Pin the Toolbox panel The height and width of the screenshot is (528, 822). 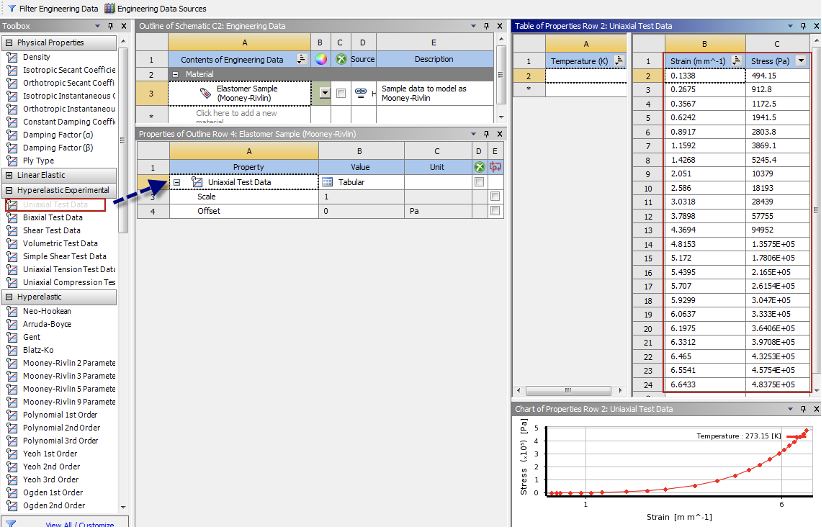click(111, 26)
